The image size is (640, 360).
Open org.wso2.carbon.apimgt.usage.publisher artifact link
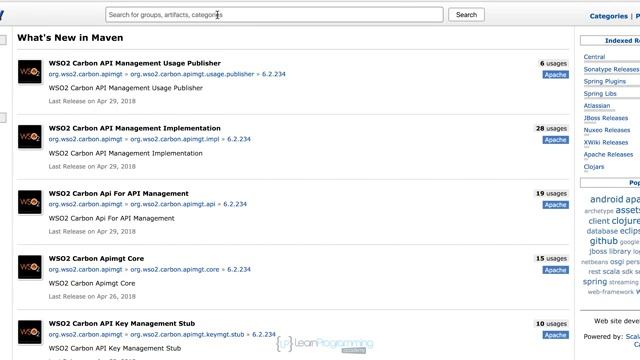[192, 74]
